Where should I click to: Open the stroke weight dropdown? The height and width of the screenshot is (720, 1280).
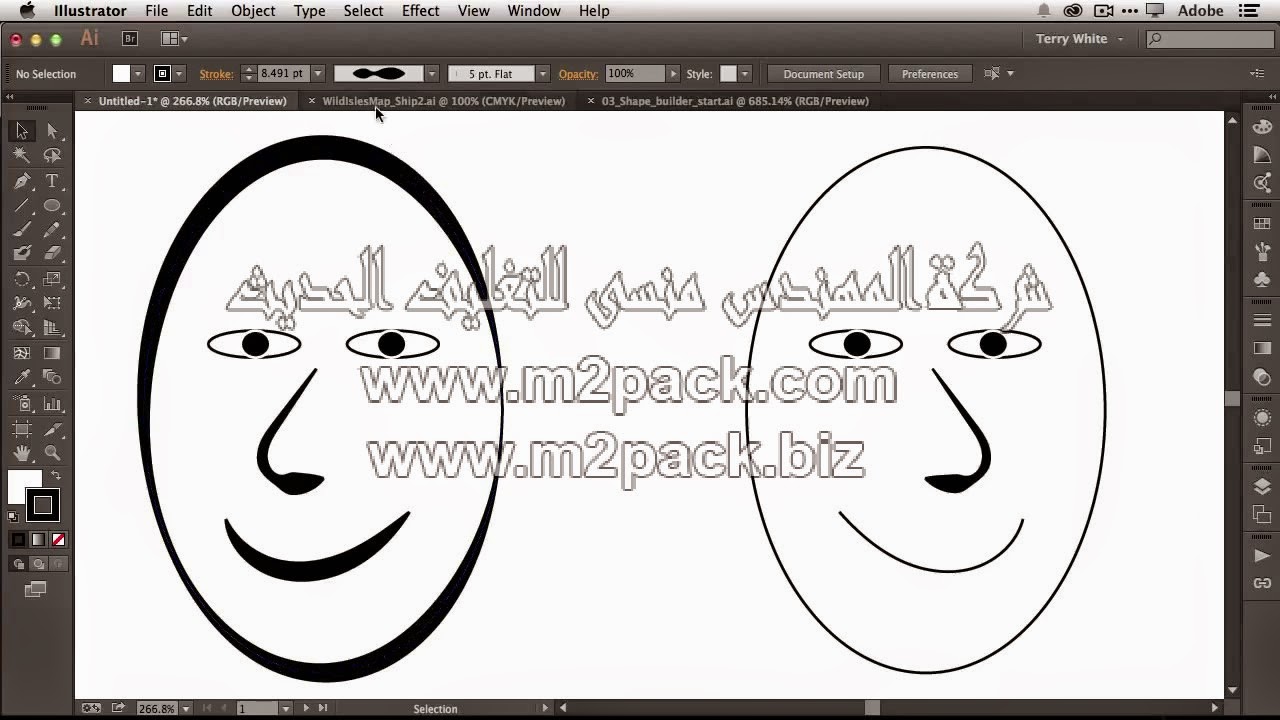(318, 73)
